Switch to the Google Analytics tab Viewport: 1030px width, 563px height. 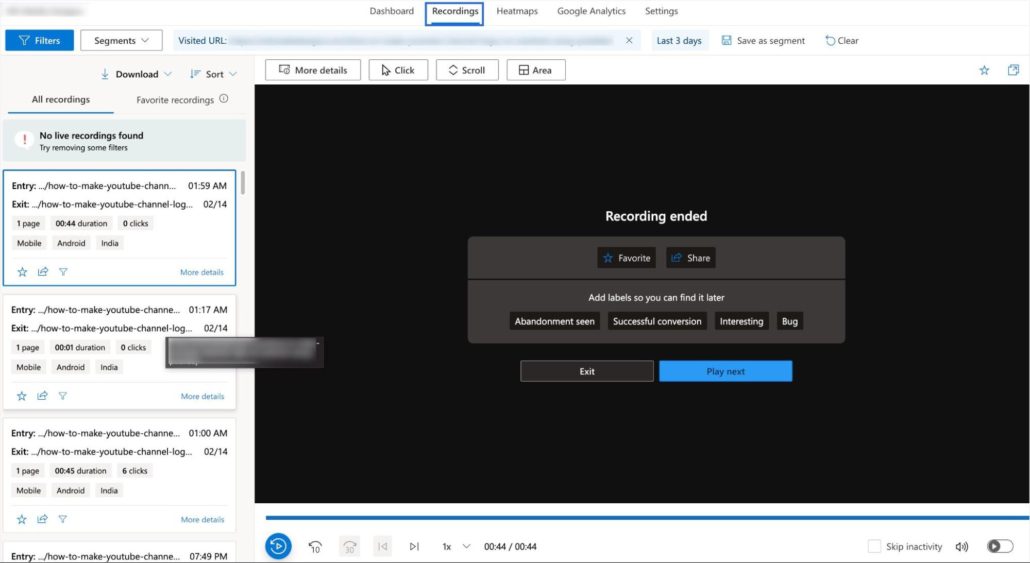591,11
